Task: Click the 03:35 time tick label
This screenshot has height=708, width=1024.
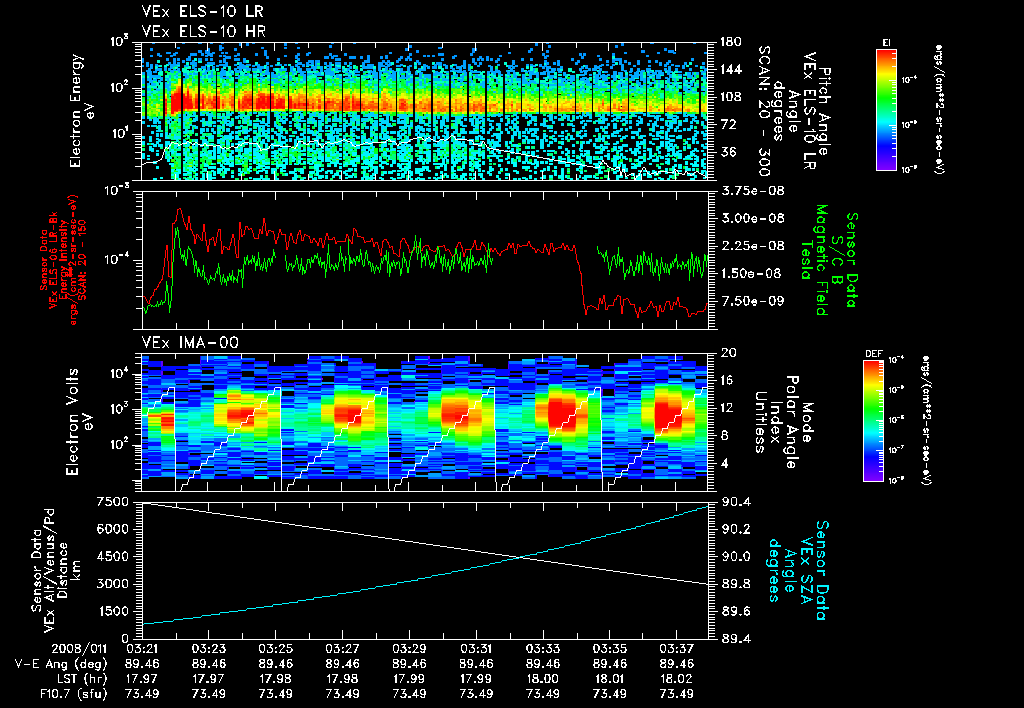Action: (x=610, y=650)
